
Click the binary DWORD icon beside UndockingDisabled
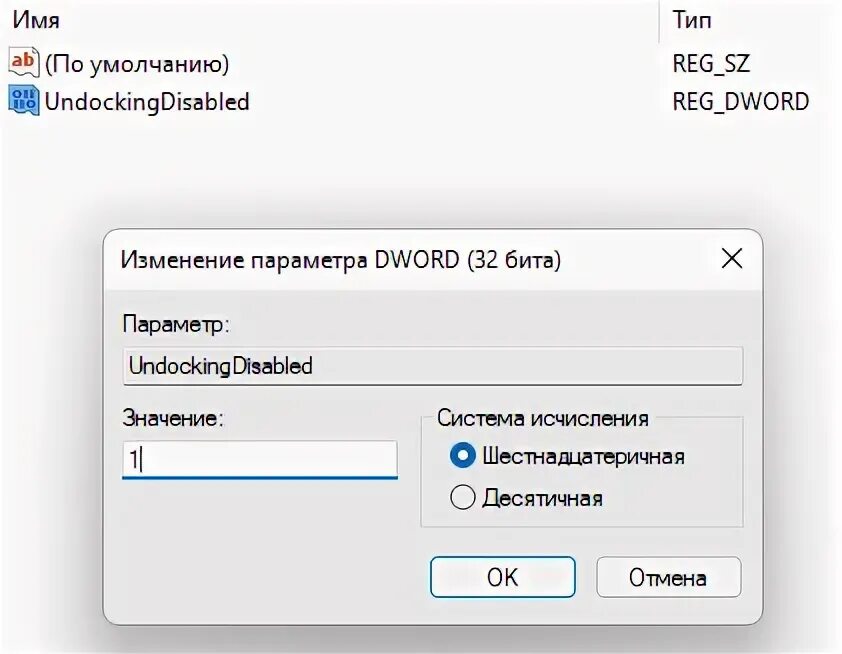24,101
